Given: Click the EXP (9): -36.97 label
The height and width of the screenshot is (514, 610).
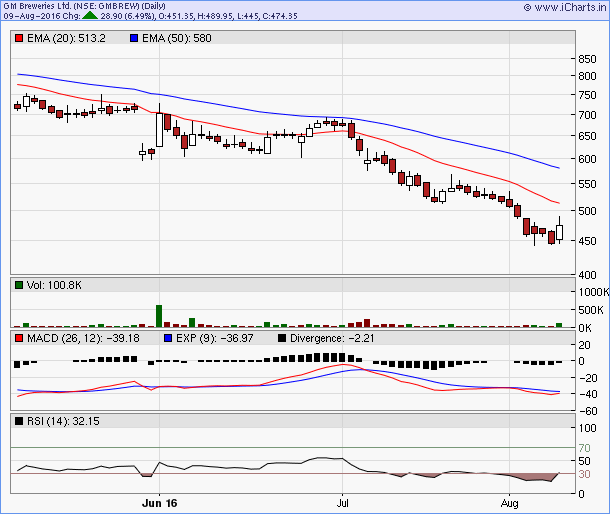Looking at the screenshot, I should [x=214, y=338].
